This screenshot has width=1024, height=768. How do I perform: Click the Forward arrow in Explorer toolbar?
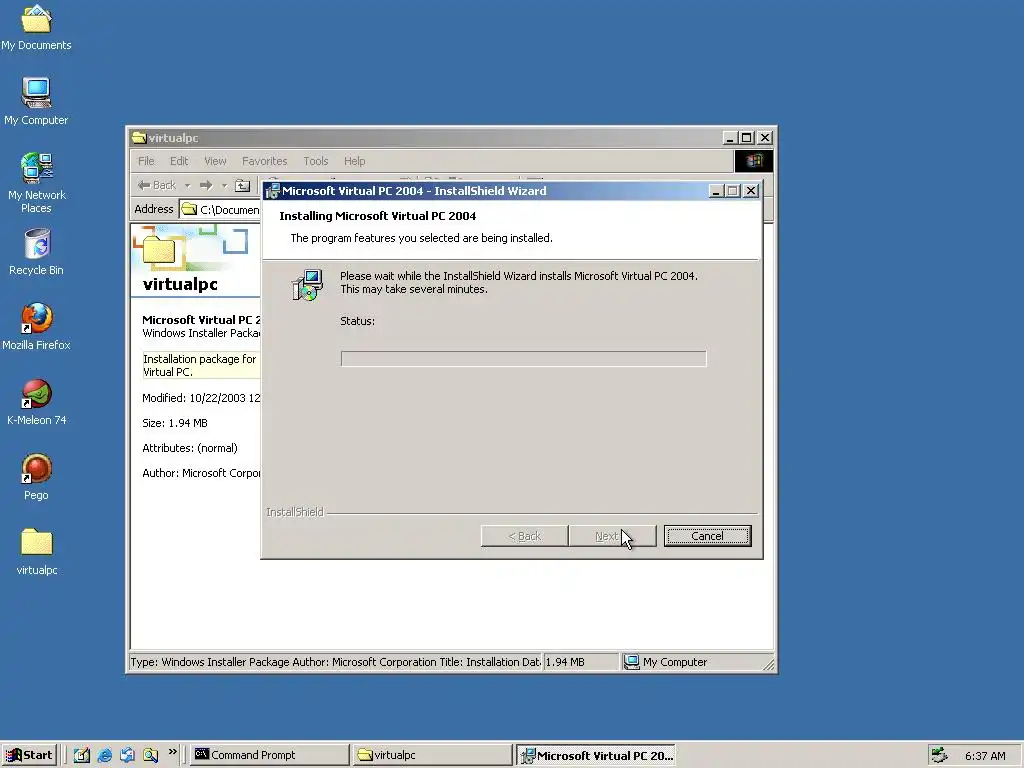pyautogui.click(x=206, y=185)
